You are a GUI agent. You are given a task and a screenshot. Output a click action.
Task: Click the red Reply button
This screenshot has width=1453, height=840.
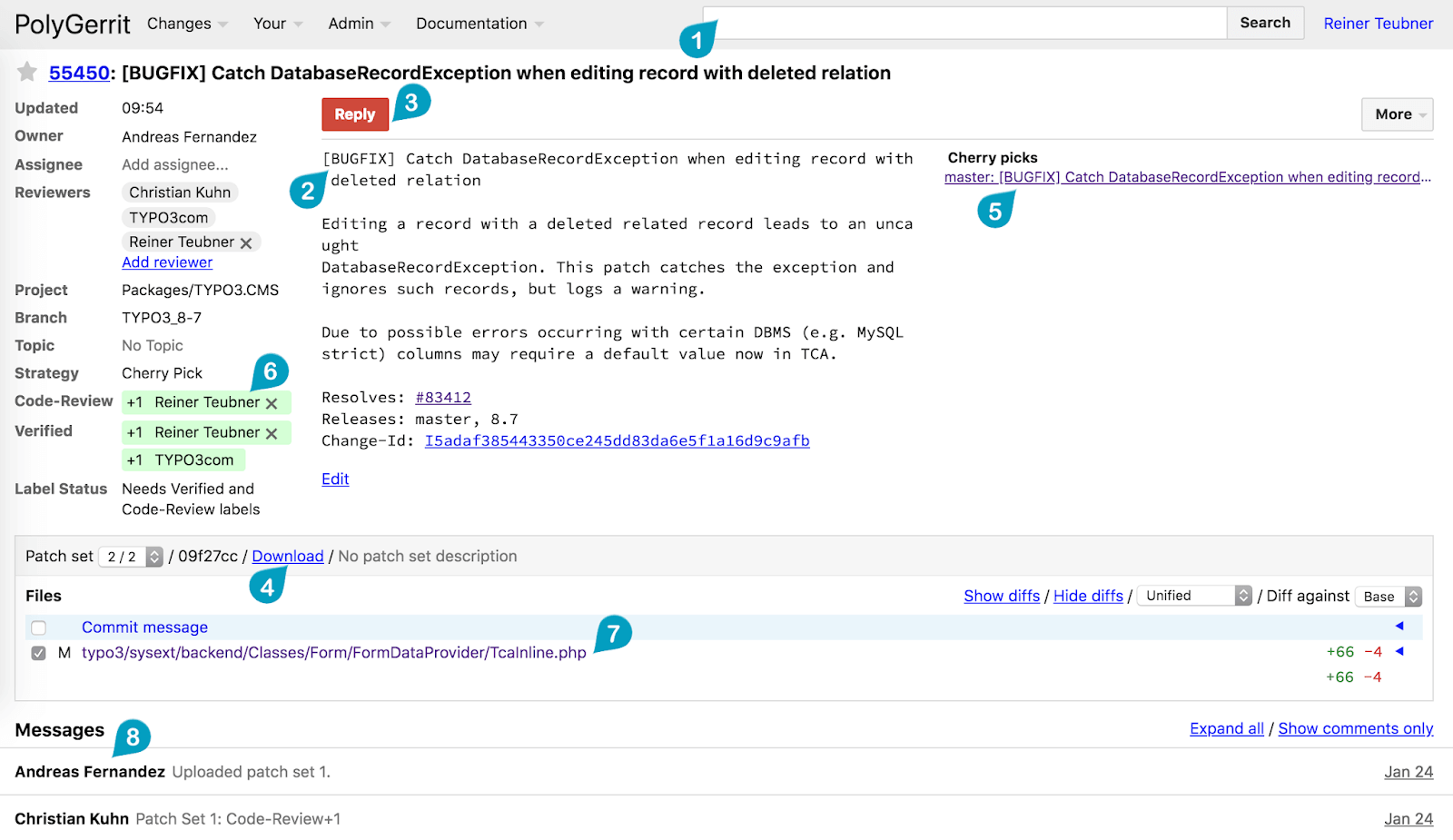(355, 114)
